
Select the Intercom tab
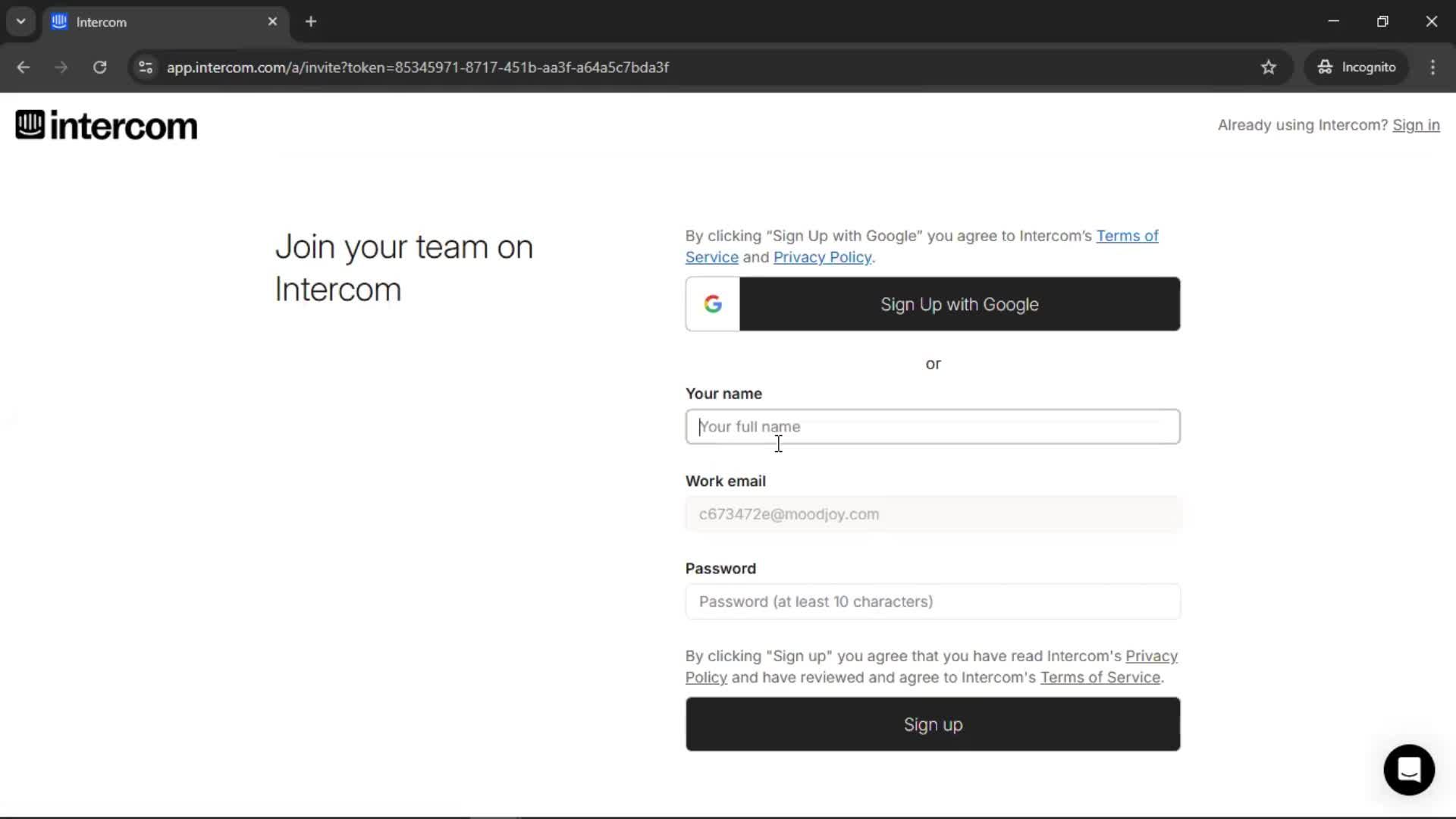[x=165, y=22]
